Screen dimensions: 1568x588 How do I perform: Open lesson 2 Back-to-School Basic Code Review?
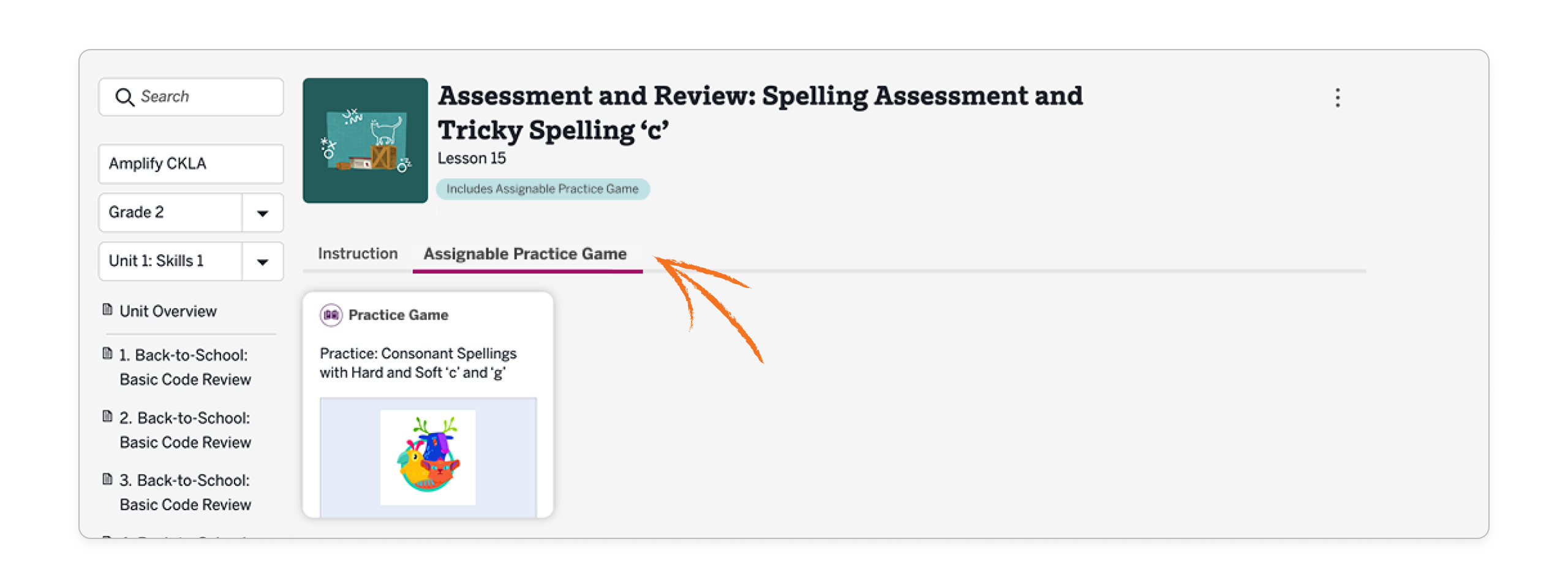click(184, 429)
